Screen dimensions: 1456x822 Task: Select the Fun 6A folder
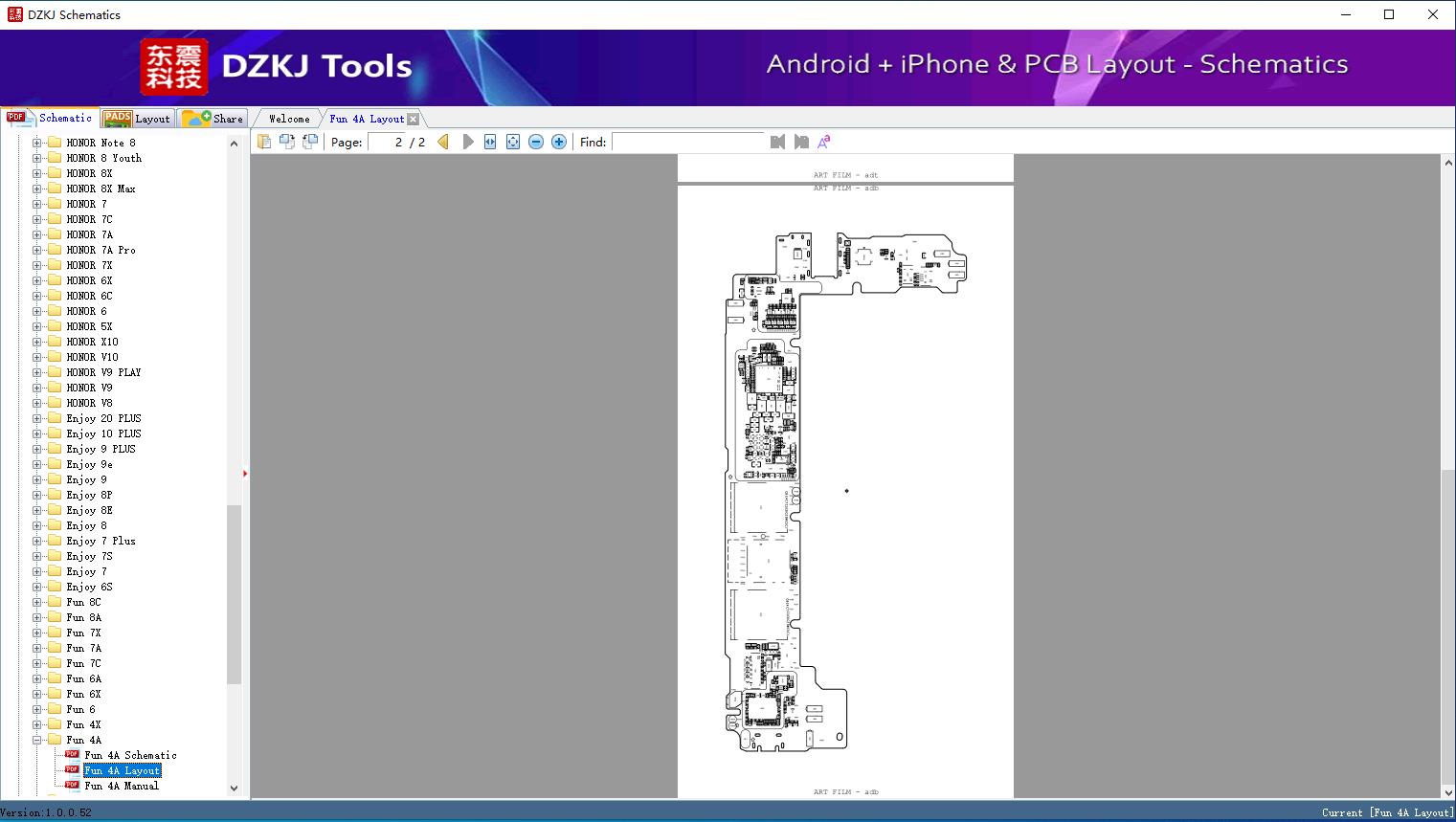[x=83, y=678]
